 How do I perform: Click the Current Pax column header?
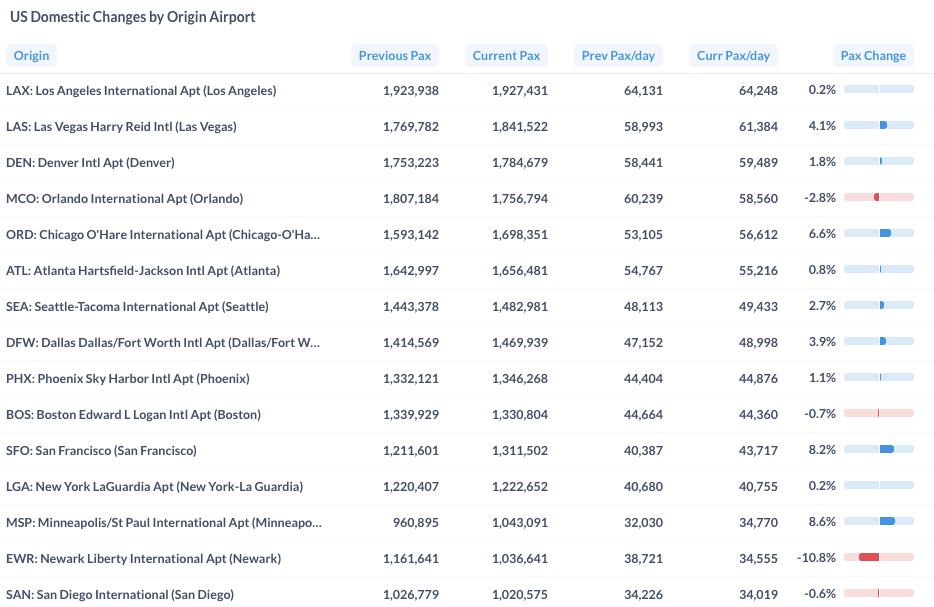coord(506,55)
